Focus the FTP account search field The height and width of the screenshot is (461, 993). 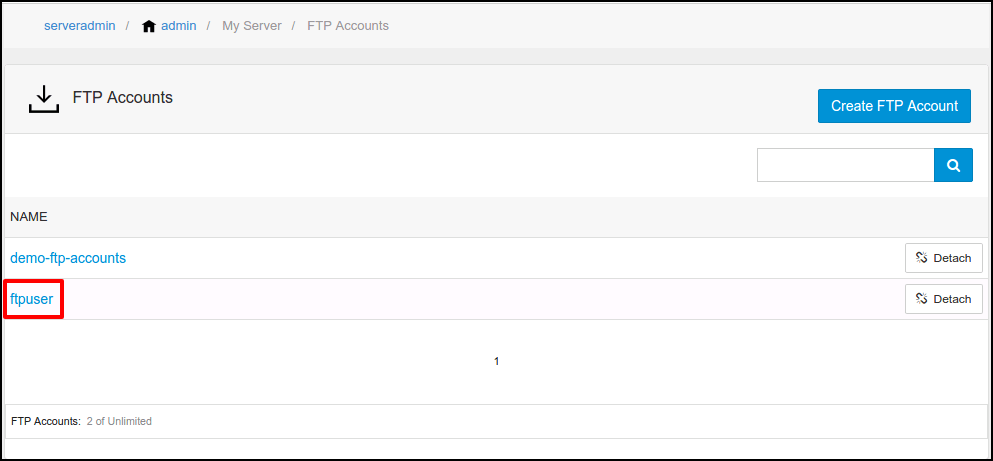(x=845, y=165)
